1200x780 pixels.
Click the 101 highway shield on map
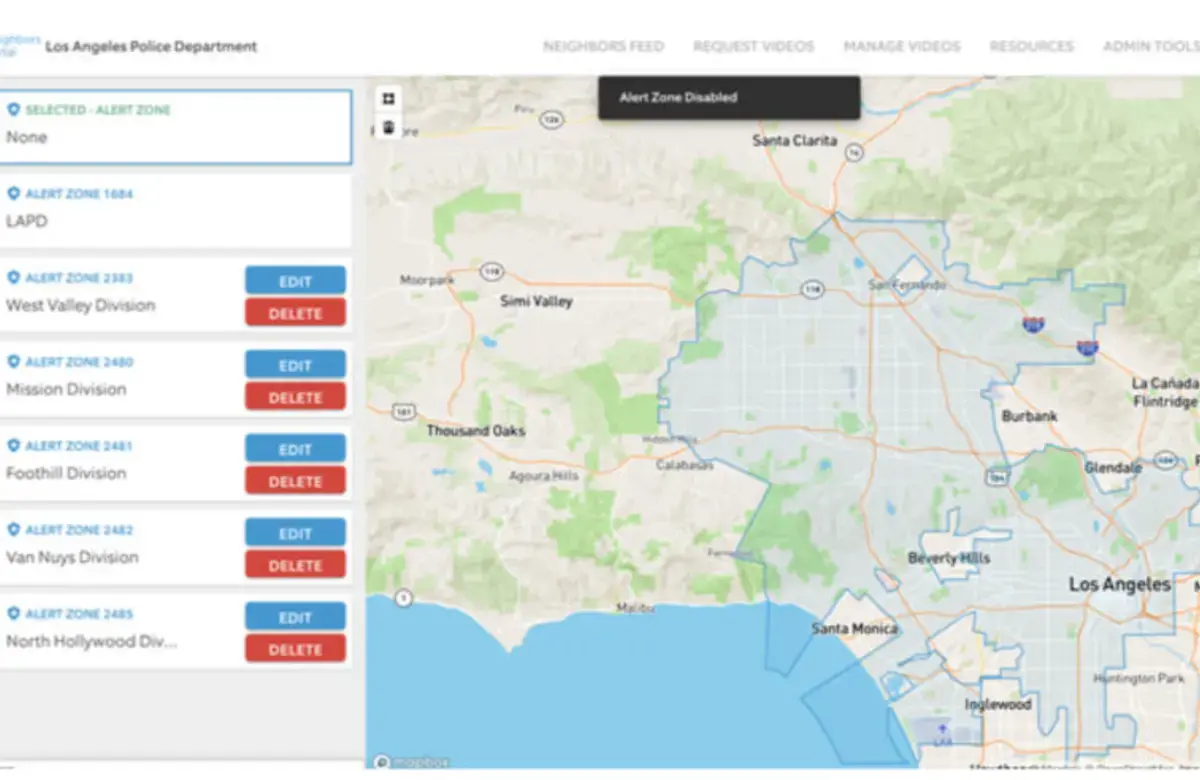[x=404, y=410]
